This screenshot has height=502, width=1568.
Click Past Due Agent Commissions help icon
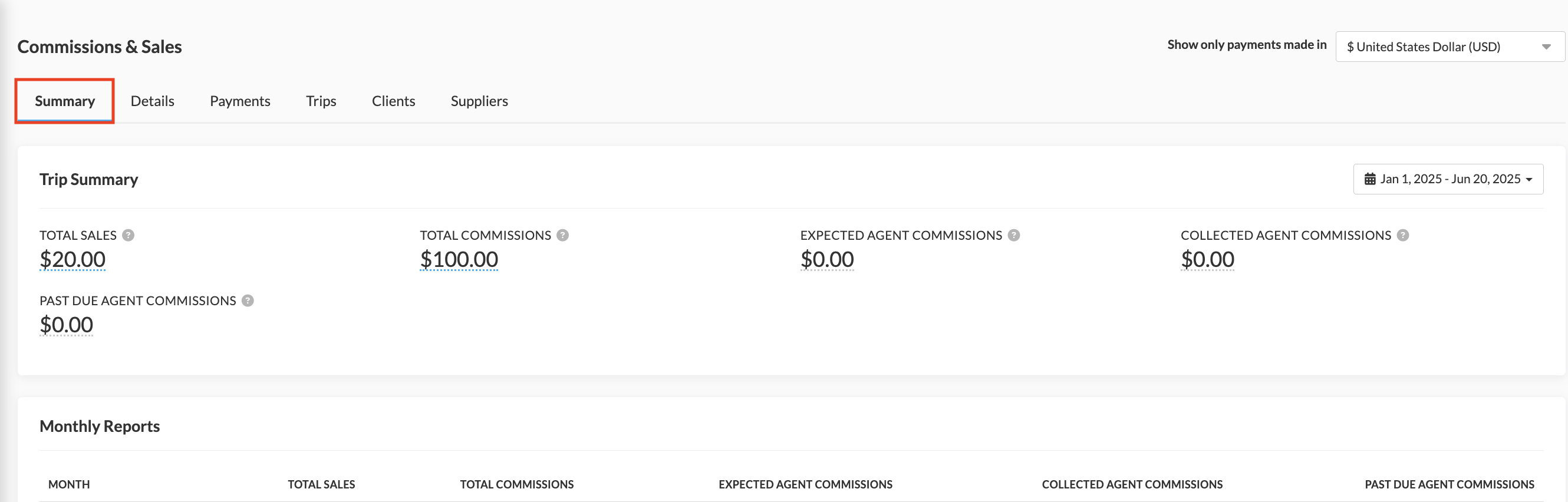tap(248, 300)
